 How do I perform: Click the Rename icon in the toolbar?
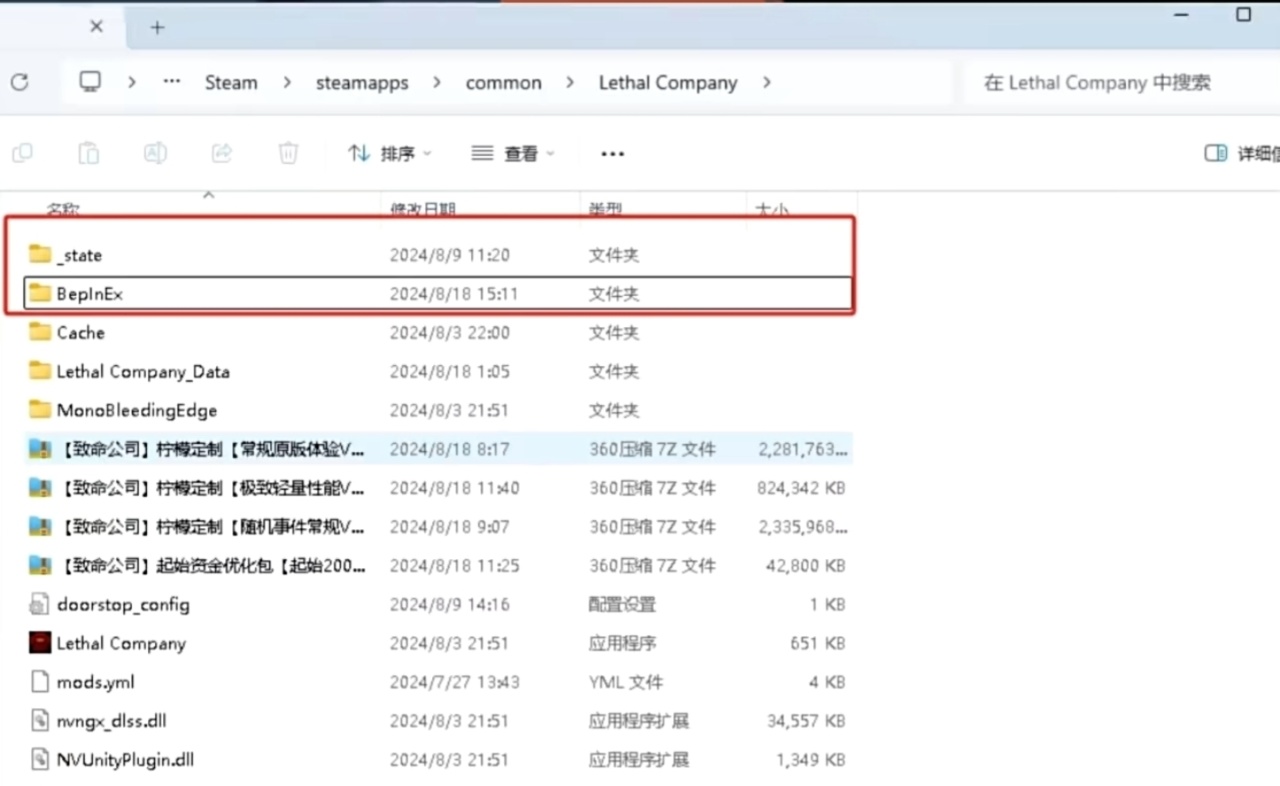click(155, 153)
